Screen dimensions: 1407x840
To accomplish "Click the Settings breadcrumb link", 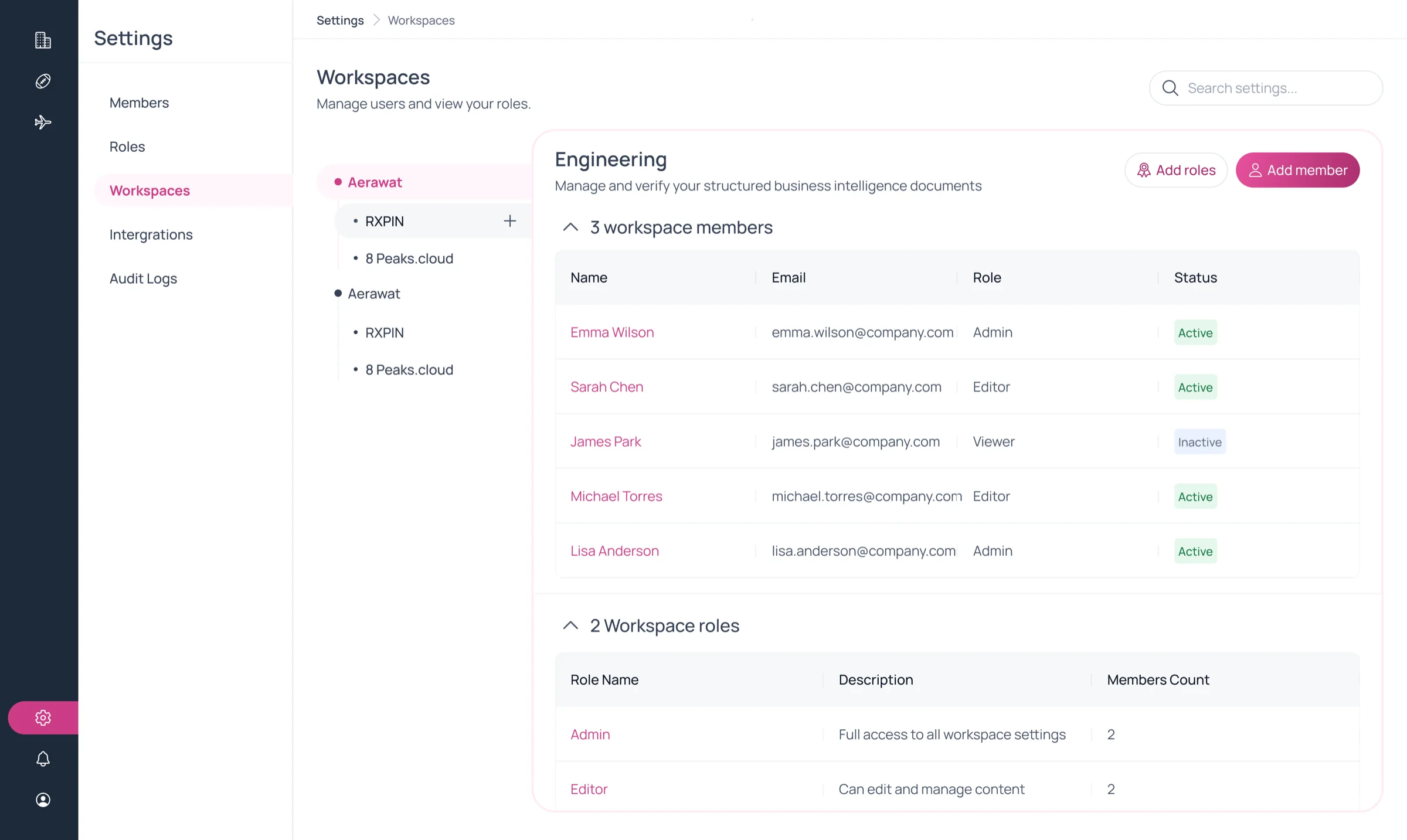I will [340, 20].
